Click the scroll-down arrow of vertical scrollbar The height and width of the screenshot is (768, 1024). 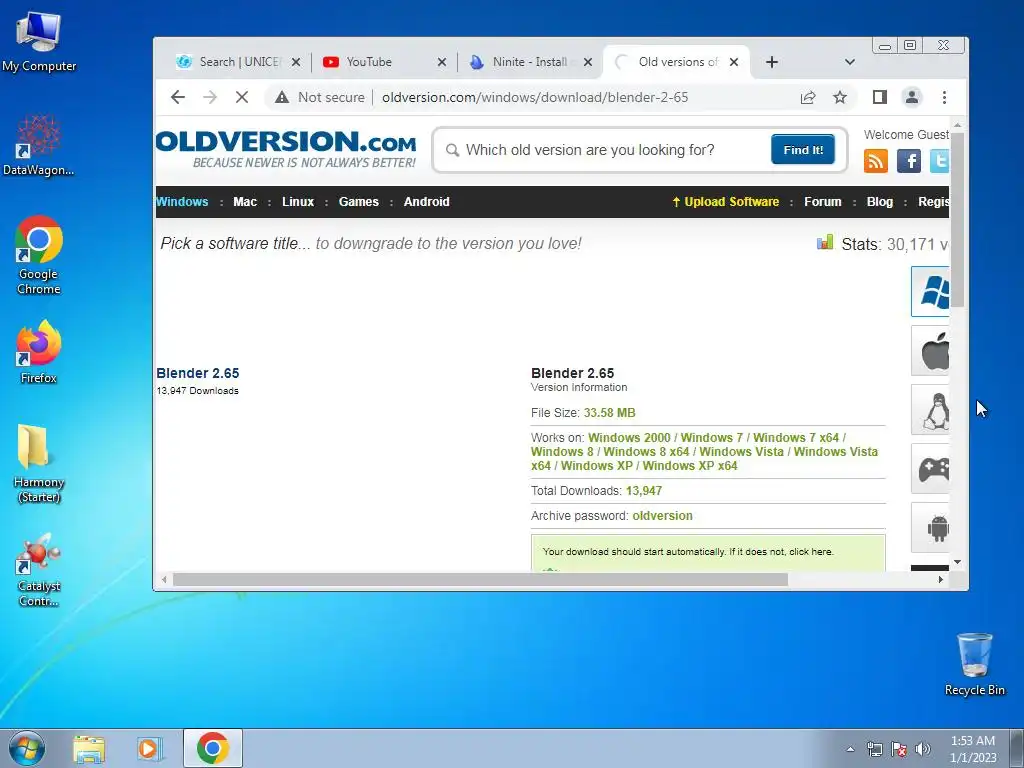957,562
